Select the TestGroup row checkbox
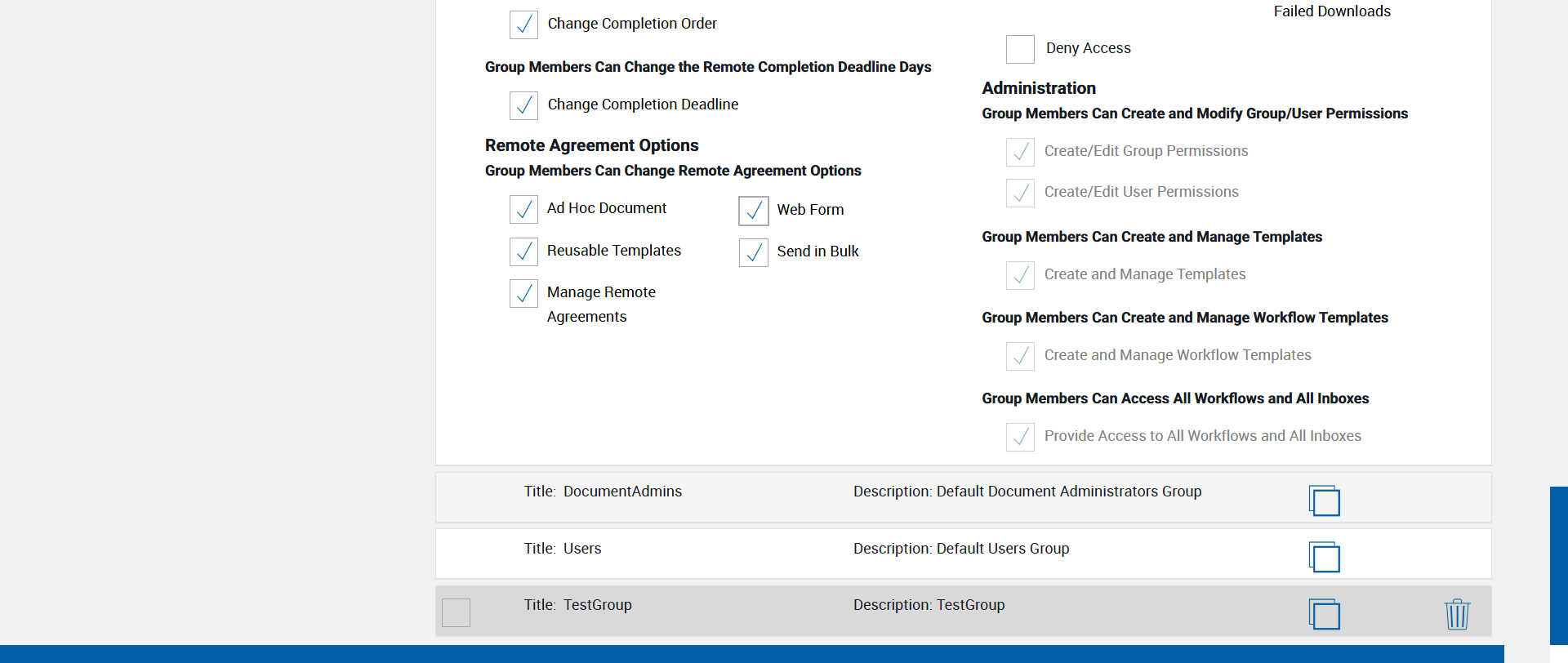The height and width of the screenshot is (663, 1568). click(x=456, y=612)
